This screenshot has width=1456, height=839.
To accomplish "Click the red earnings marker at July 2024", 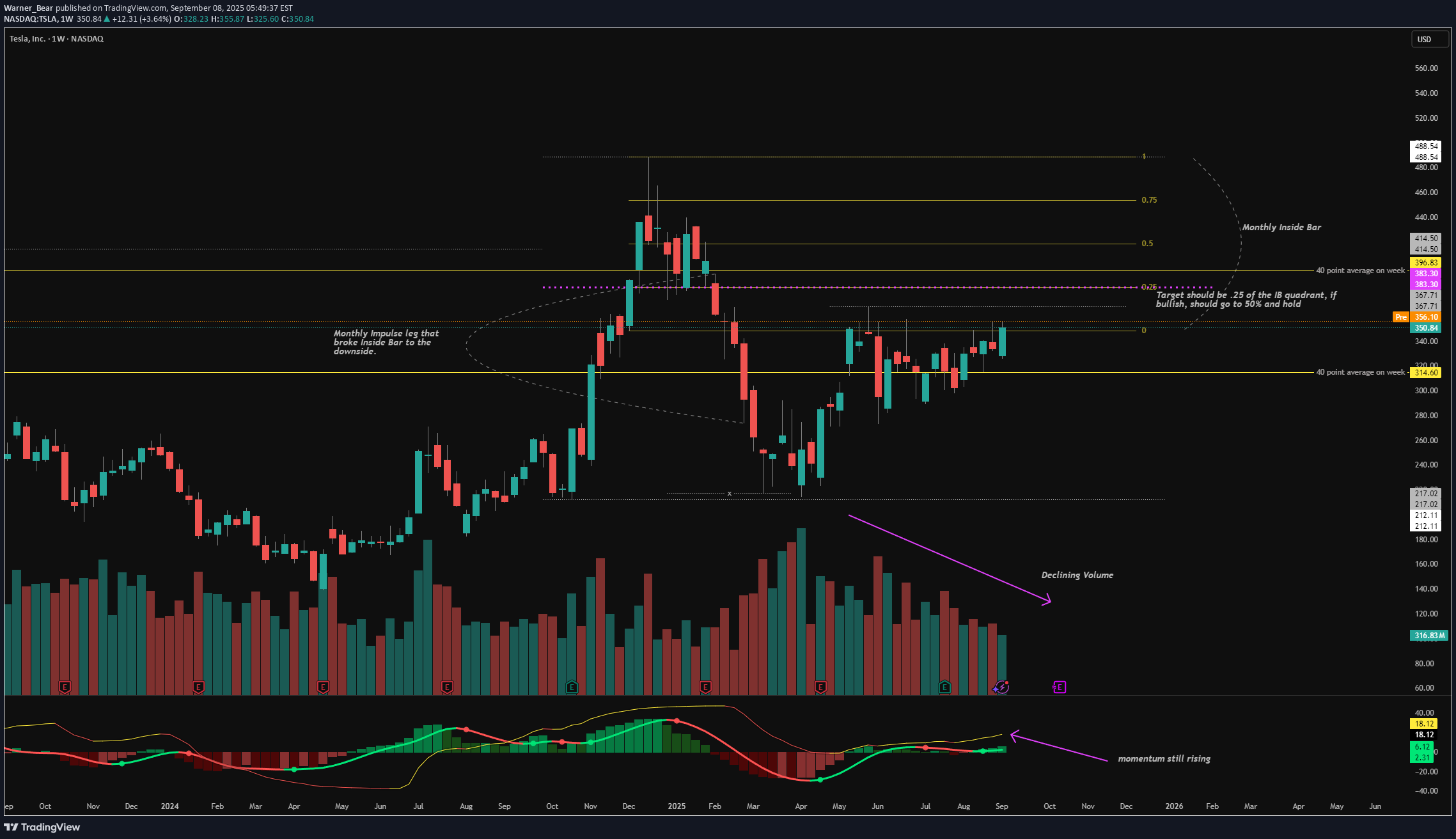I will 447,687.
